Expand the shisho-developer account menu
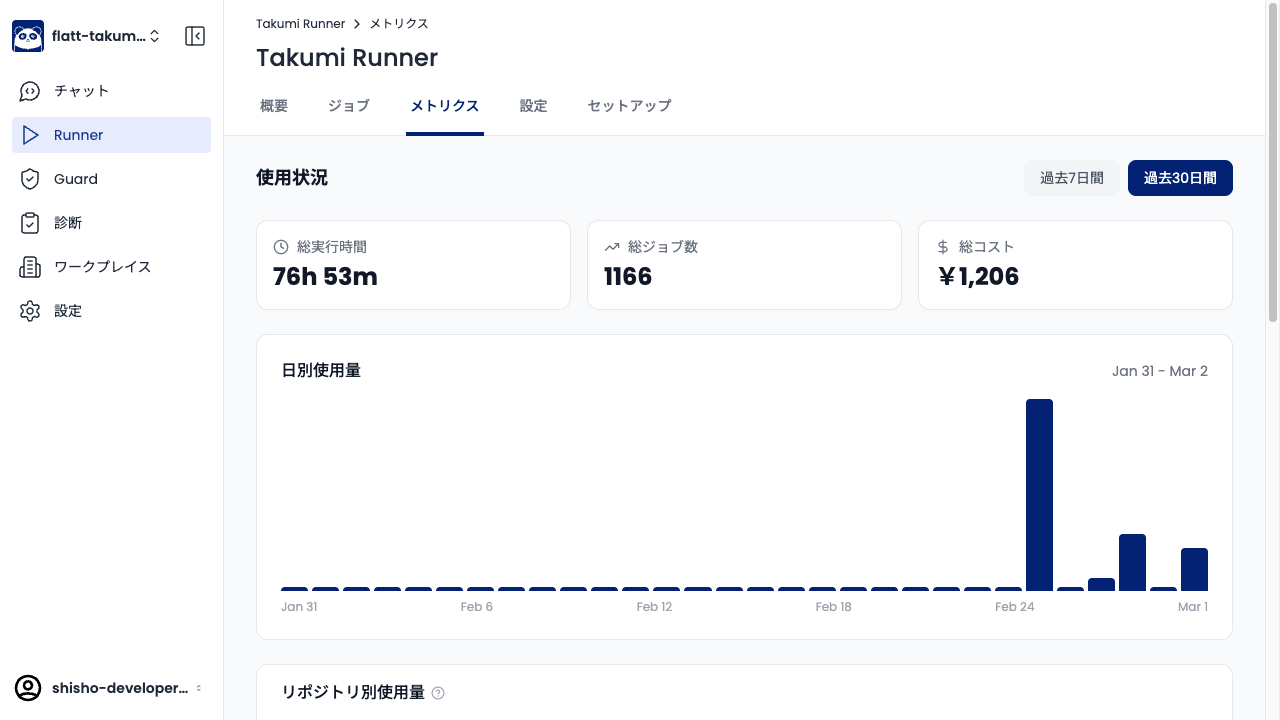 (110, 688)
